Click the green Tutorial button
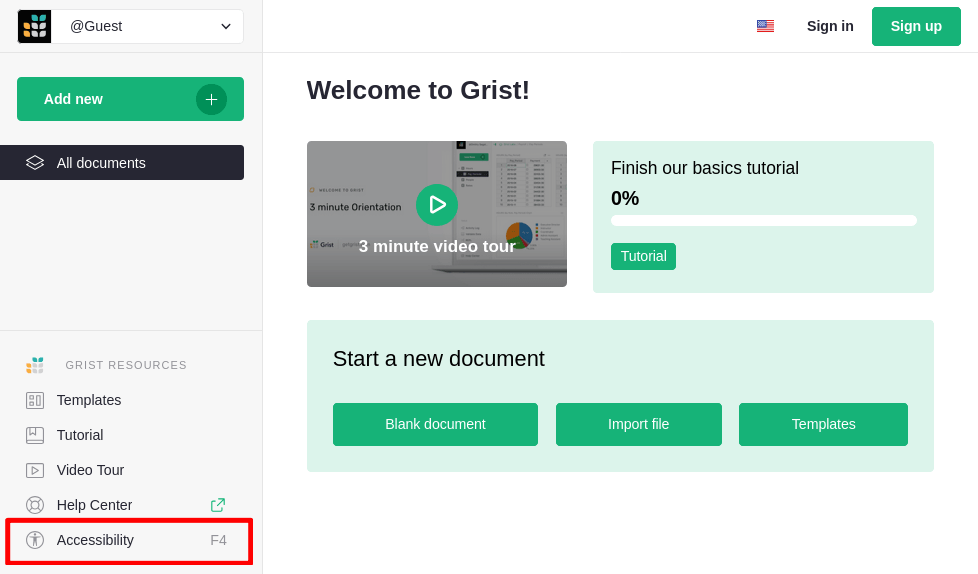Image resolution: width=978 pixels, height=574 pixels. (x=644, y=256)
